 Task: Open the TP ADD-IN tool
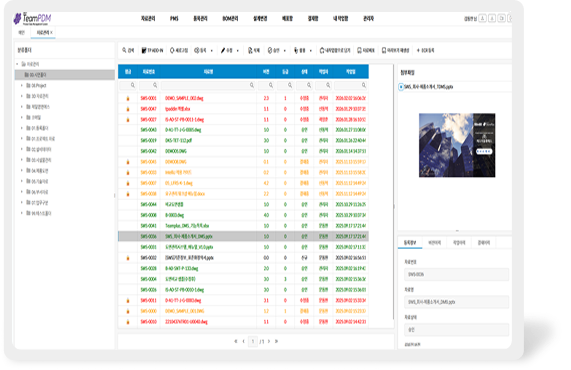152,50
